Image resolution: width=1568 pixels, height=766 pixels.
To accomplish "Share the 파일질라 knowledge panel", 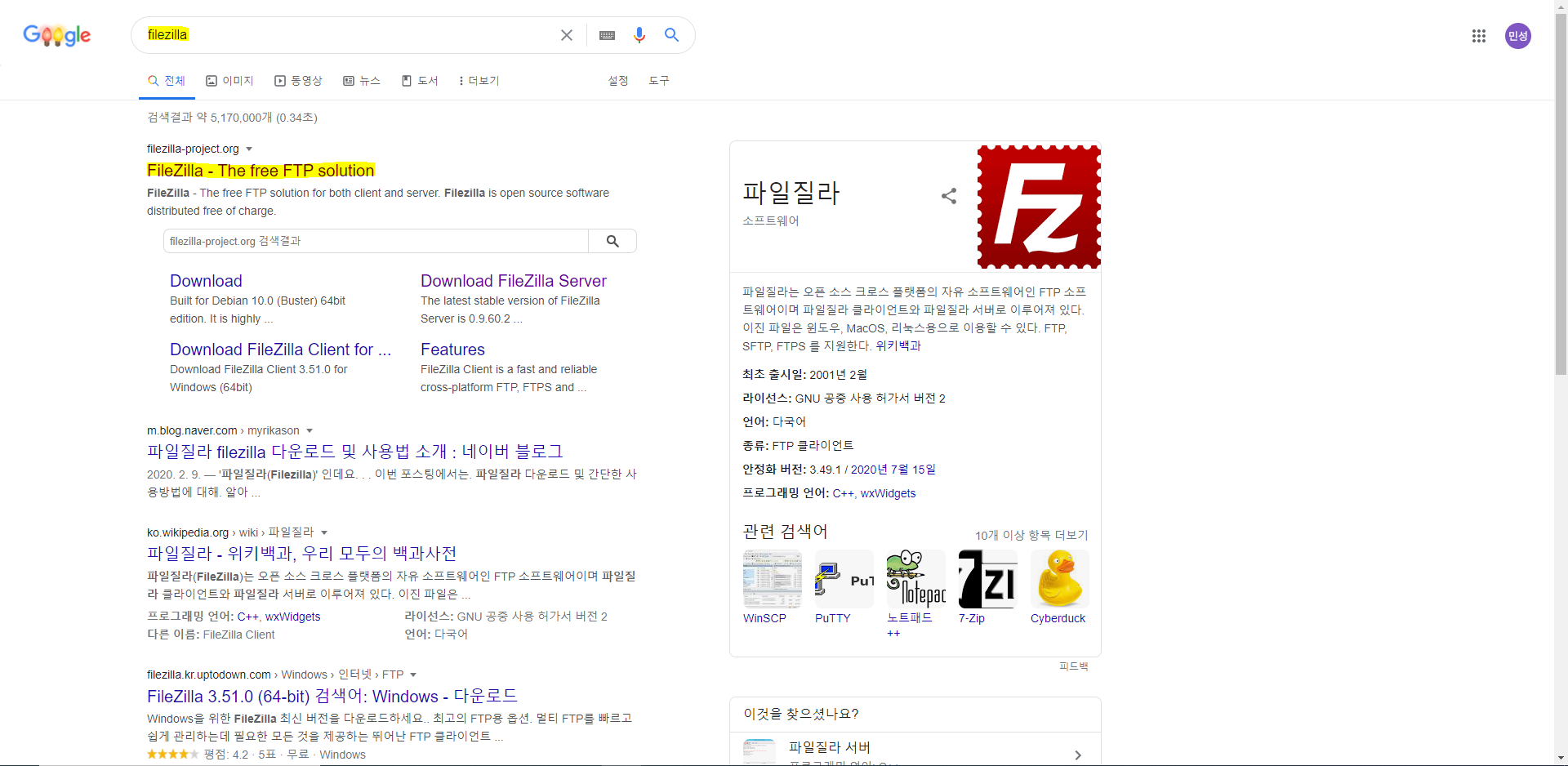I will pos(949,196).
